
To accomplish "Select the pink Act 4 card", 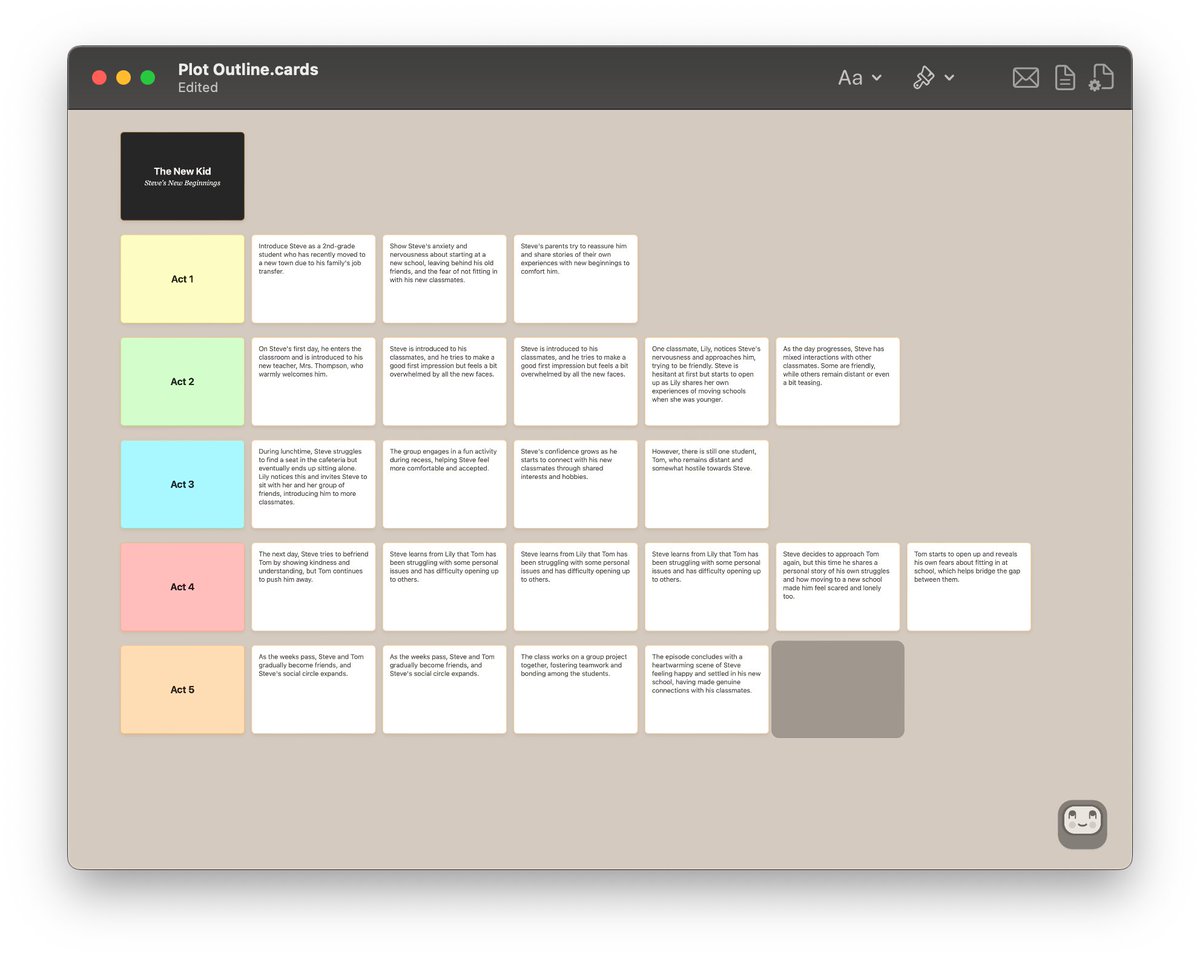I will pyautogui.click(x=182, y=587).
